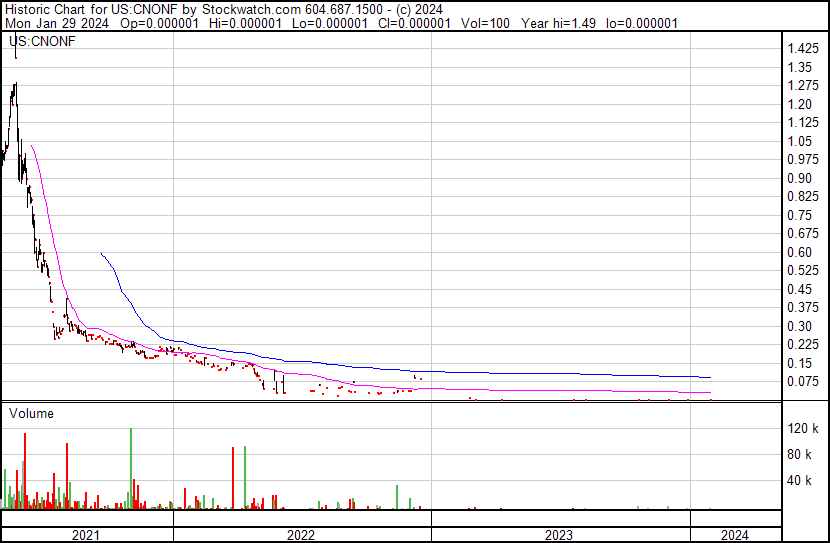Image resolution: width=830 pixels, height=543 pixels.
Task: Click the Volume panel label
Action: (31, 413)
